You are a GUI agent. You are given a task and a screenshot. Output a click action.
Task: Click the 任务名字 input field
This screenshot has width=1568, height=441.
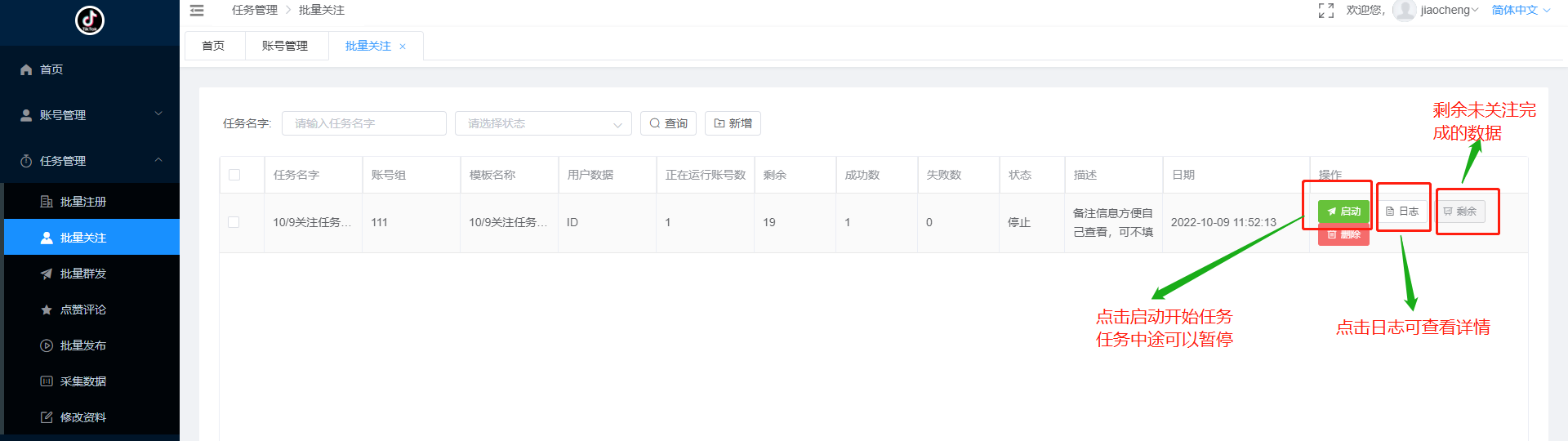coord(363,123)
